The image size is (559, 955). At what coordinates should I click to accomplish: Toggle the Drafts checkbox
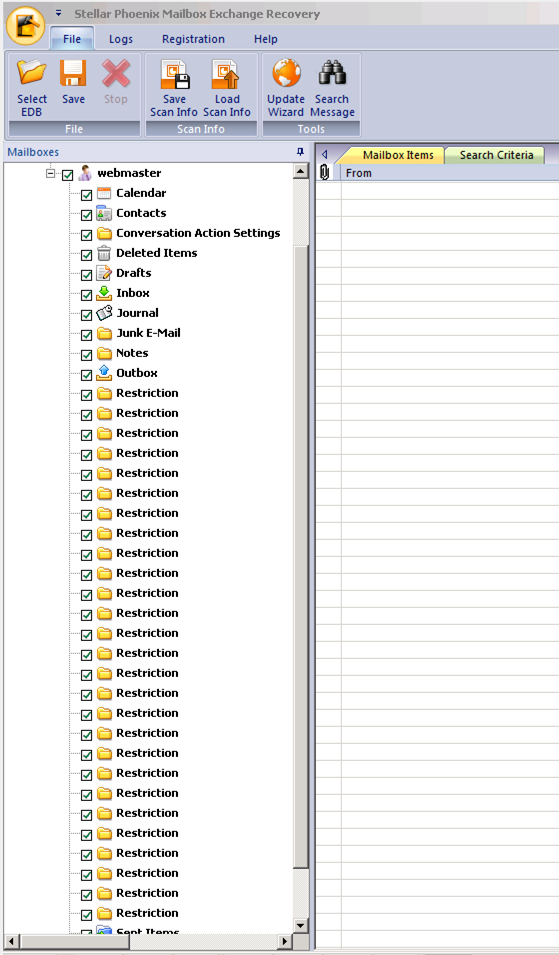(86, 275)
